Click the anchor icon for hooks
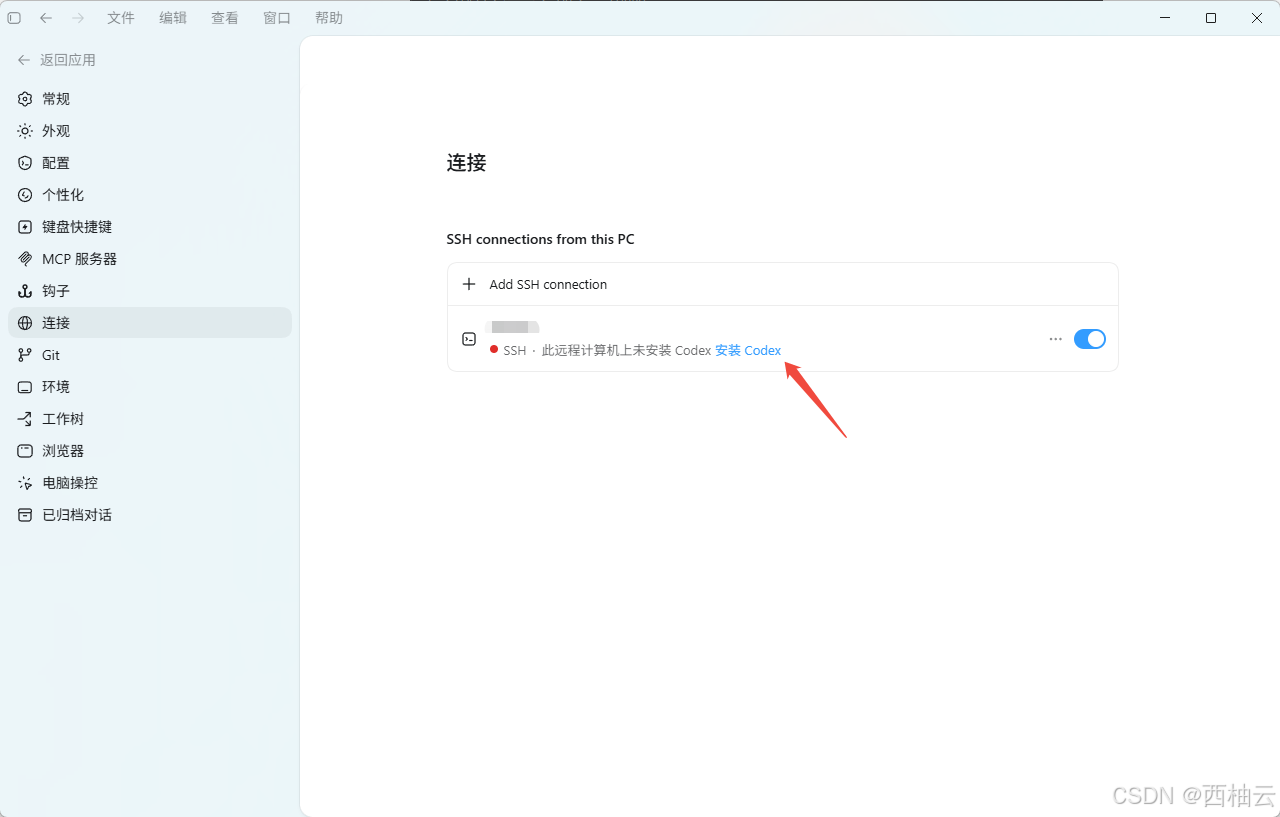 coord(25,291)
